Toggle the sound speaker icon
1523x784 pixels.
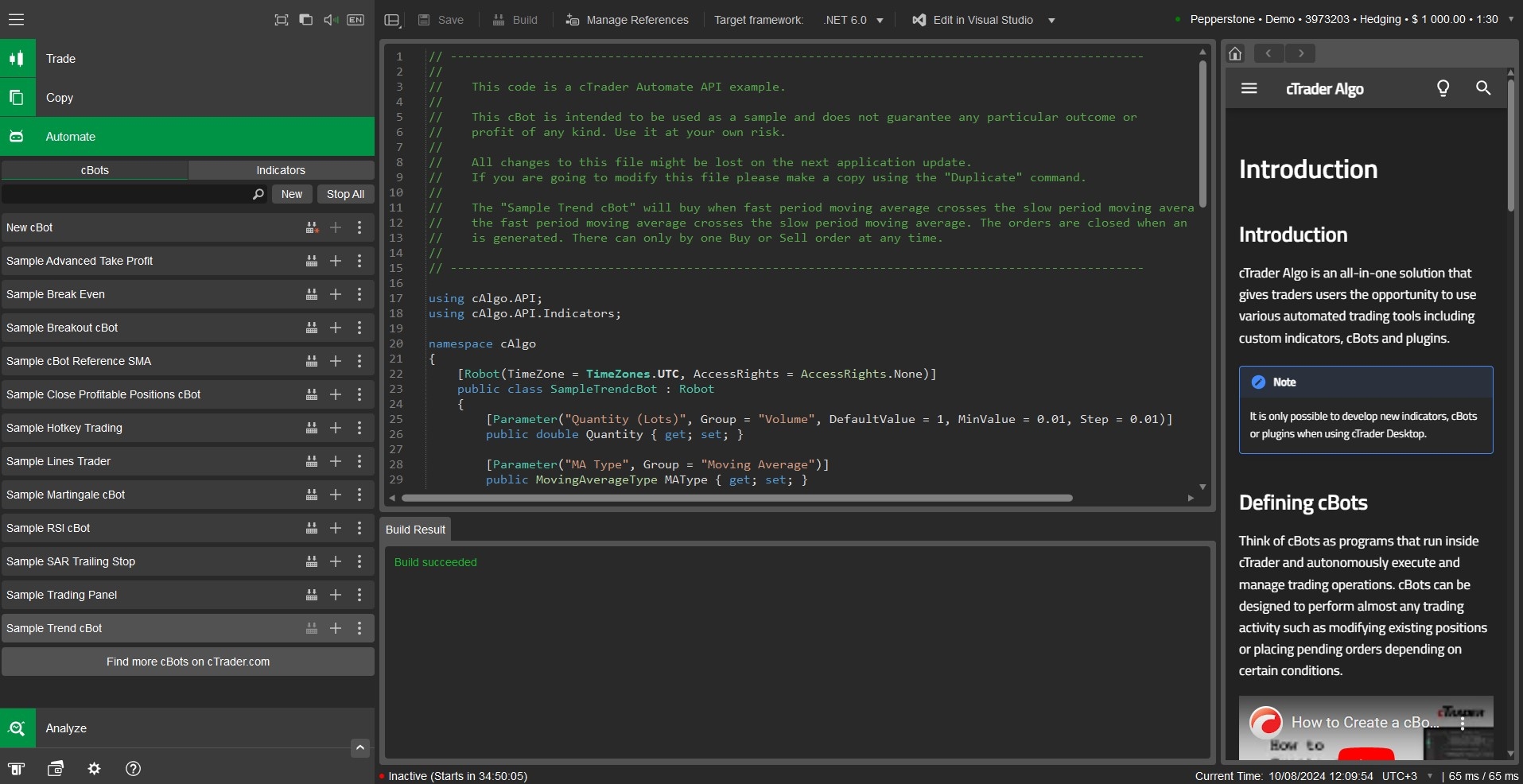[x=331, y=20]
